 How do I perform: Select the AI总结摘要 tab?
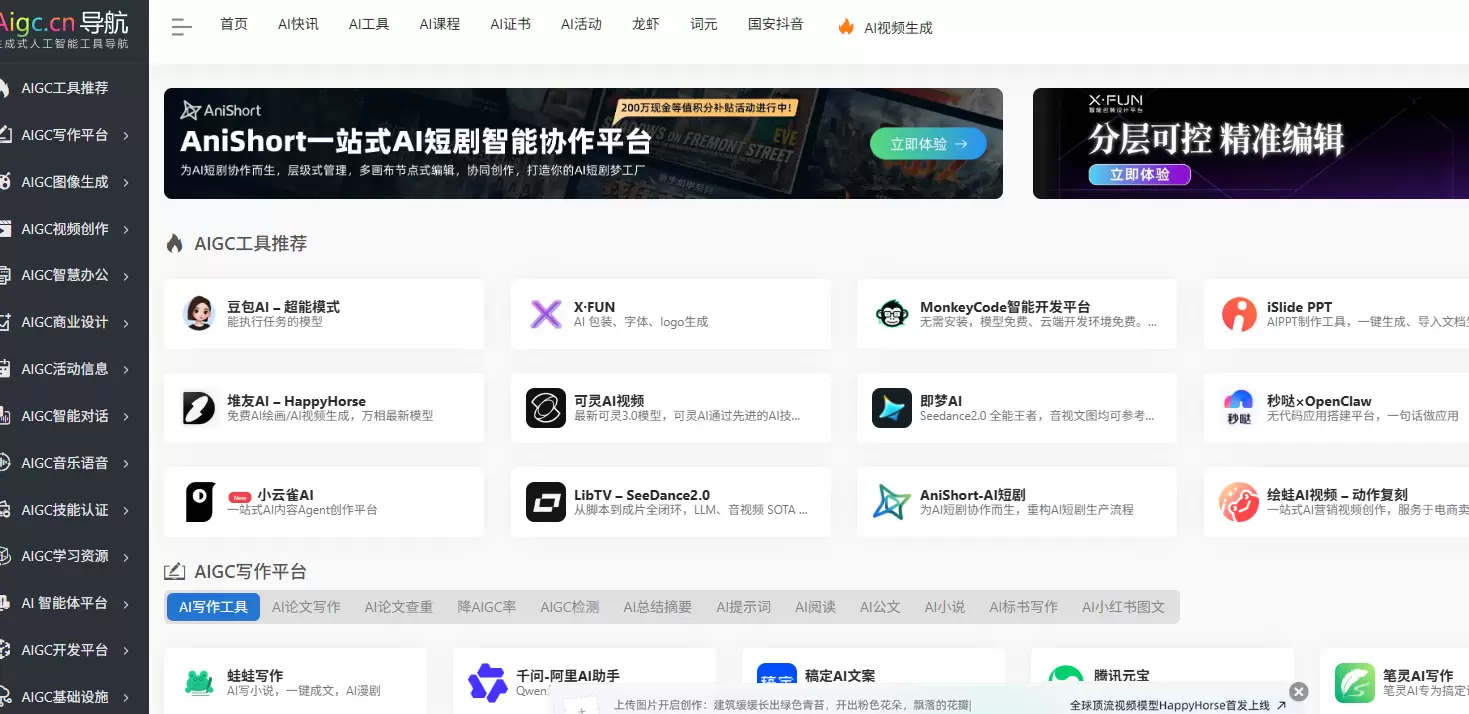(657, 607)
